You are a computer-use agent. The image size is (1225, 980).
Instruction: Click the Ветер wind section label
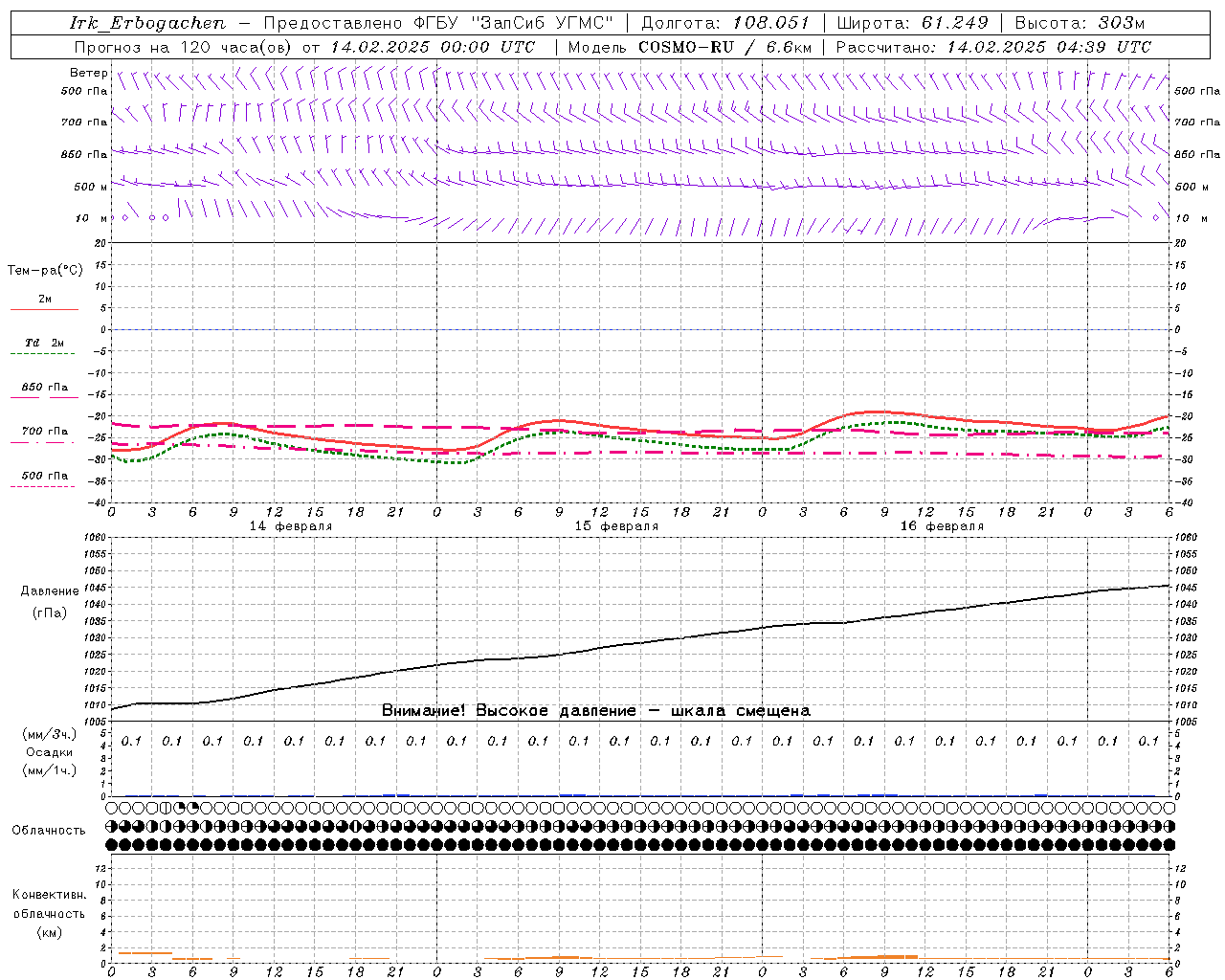(x=89, y=73)
